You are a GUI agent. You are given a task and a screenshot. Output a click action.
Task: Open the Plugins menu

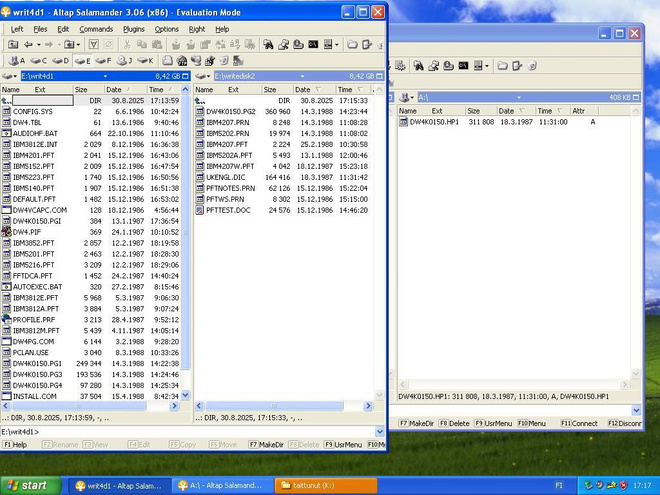click(133, 29)
